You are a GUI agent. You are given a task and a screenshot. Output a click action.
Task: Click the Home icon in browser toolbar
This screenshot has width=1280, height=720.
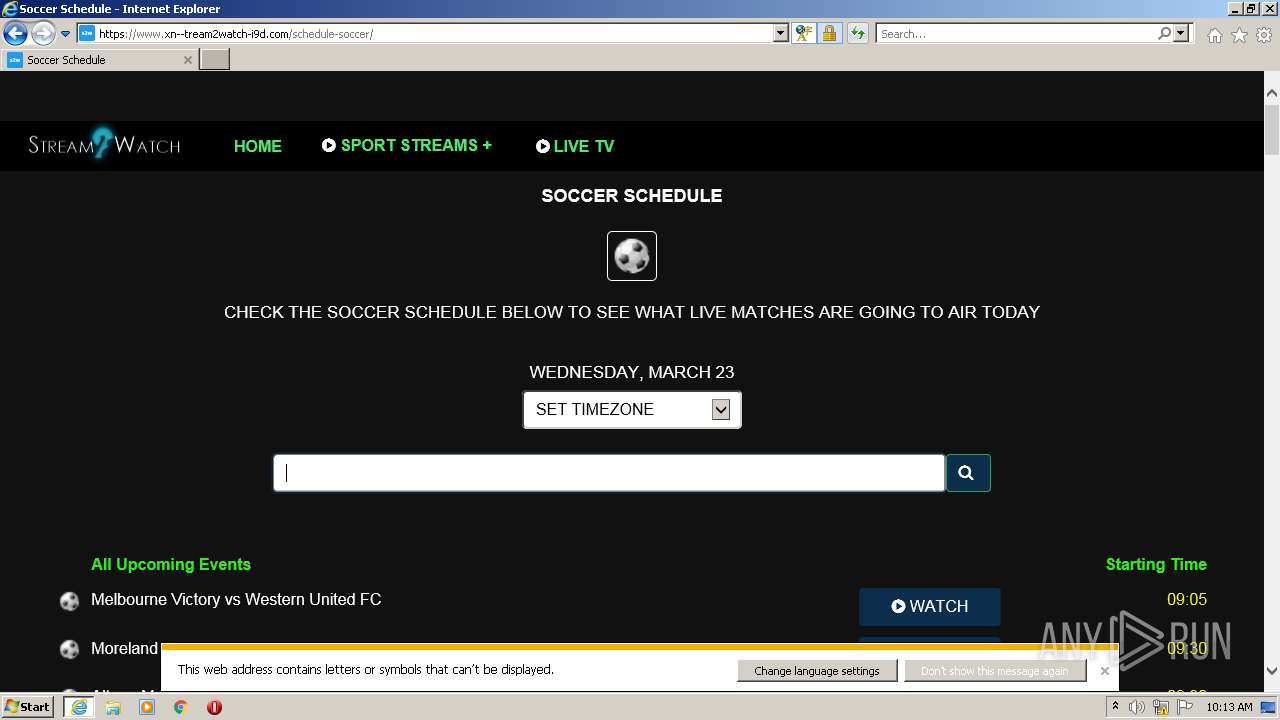pos(1214,35)
